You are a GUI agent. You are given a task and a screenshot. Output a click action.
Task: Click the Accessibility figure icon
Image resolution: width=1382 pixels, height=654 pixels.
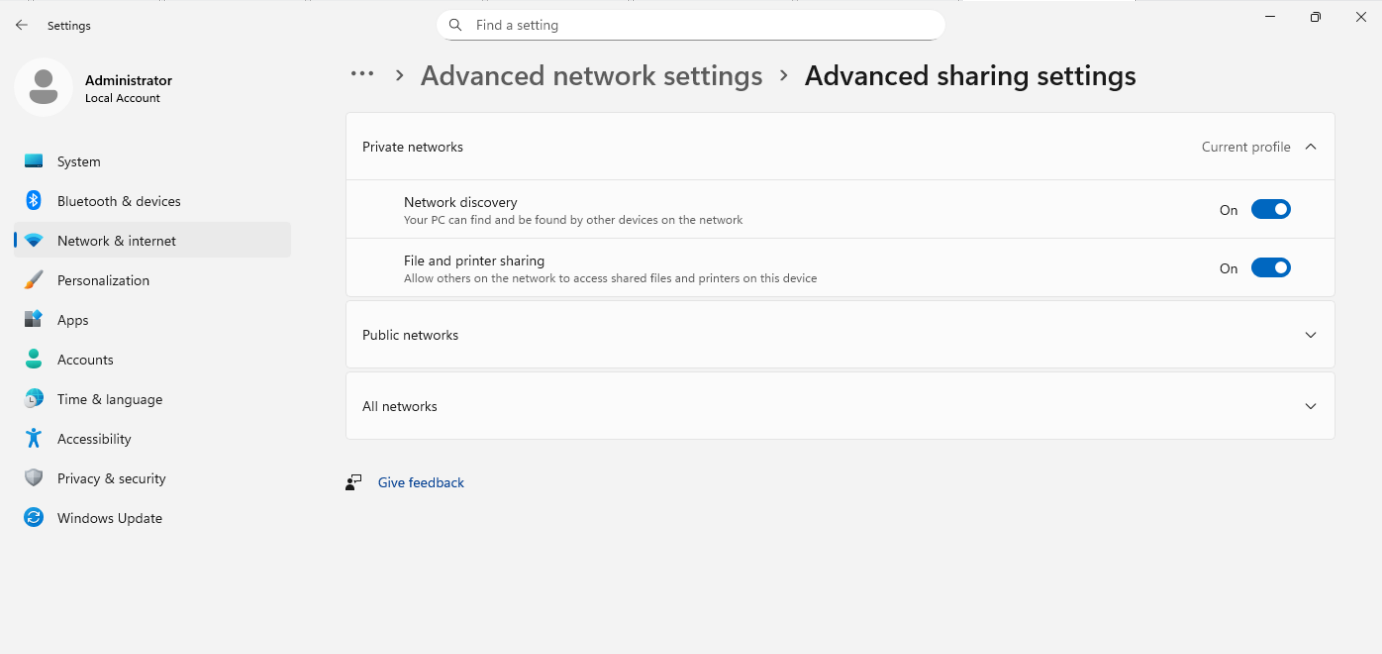pyautogui.click(x=34, y=438)
